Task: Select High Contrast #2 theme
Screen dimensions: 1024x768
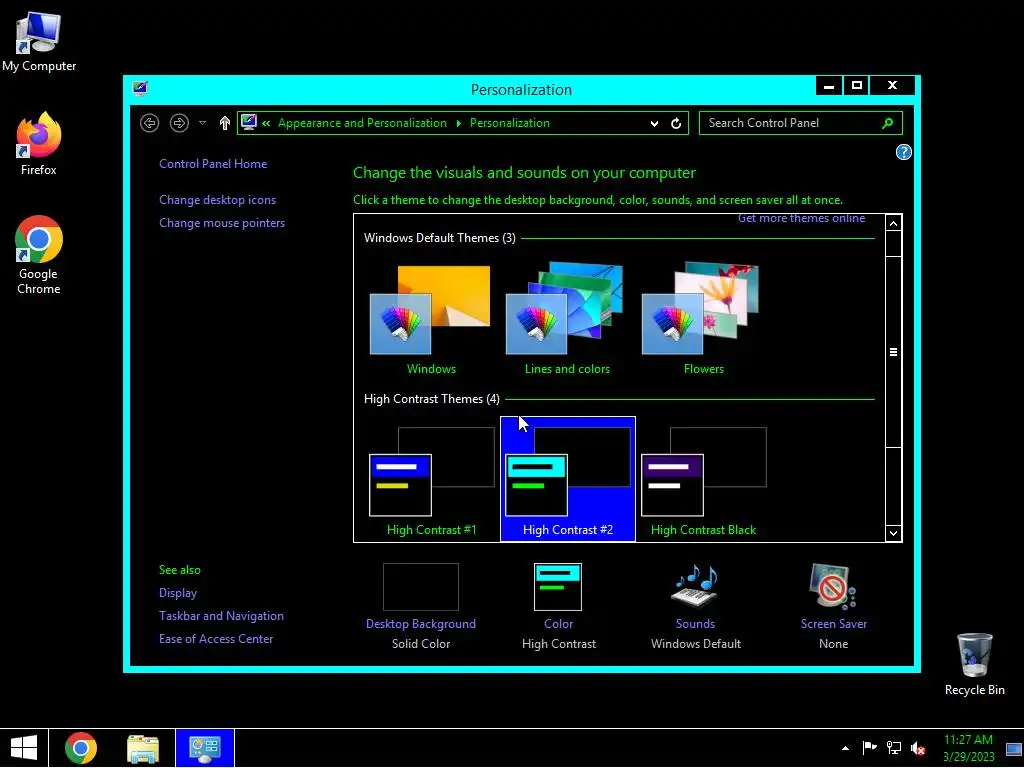Action: [x=568, y=479]
